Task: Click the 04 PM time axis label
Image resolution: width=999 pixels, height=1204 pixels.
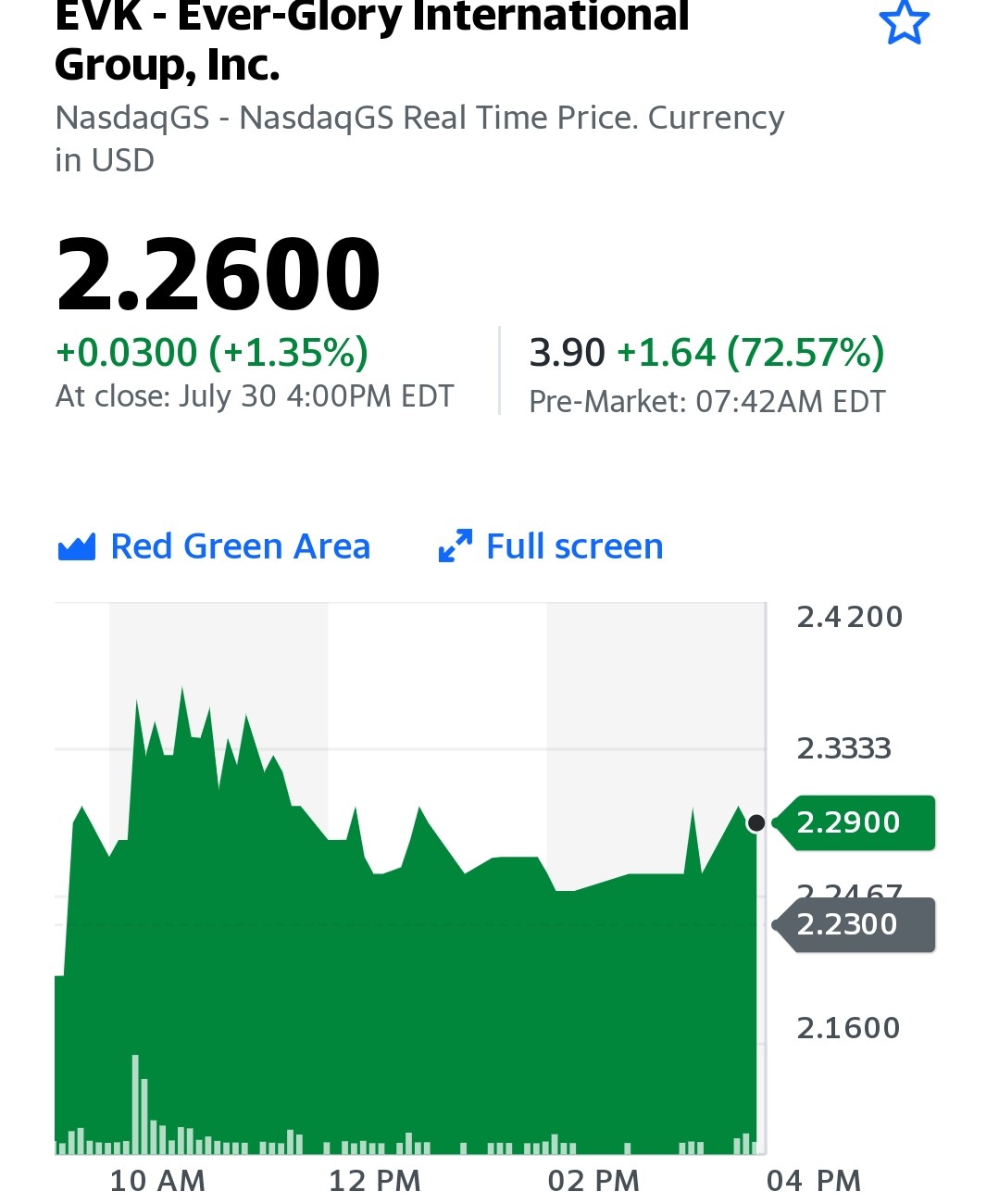Action: pyautogui.click(x=814, y=1181)
